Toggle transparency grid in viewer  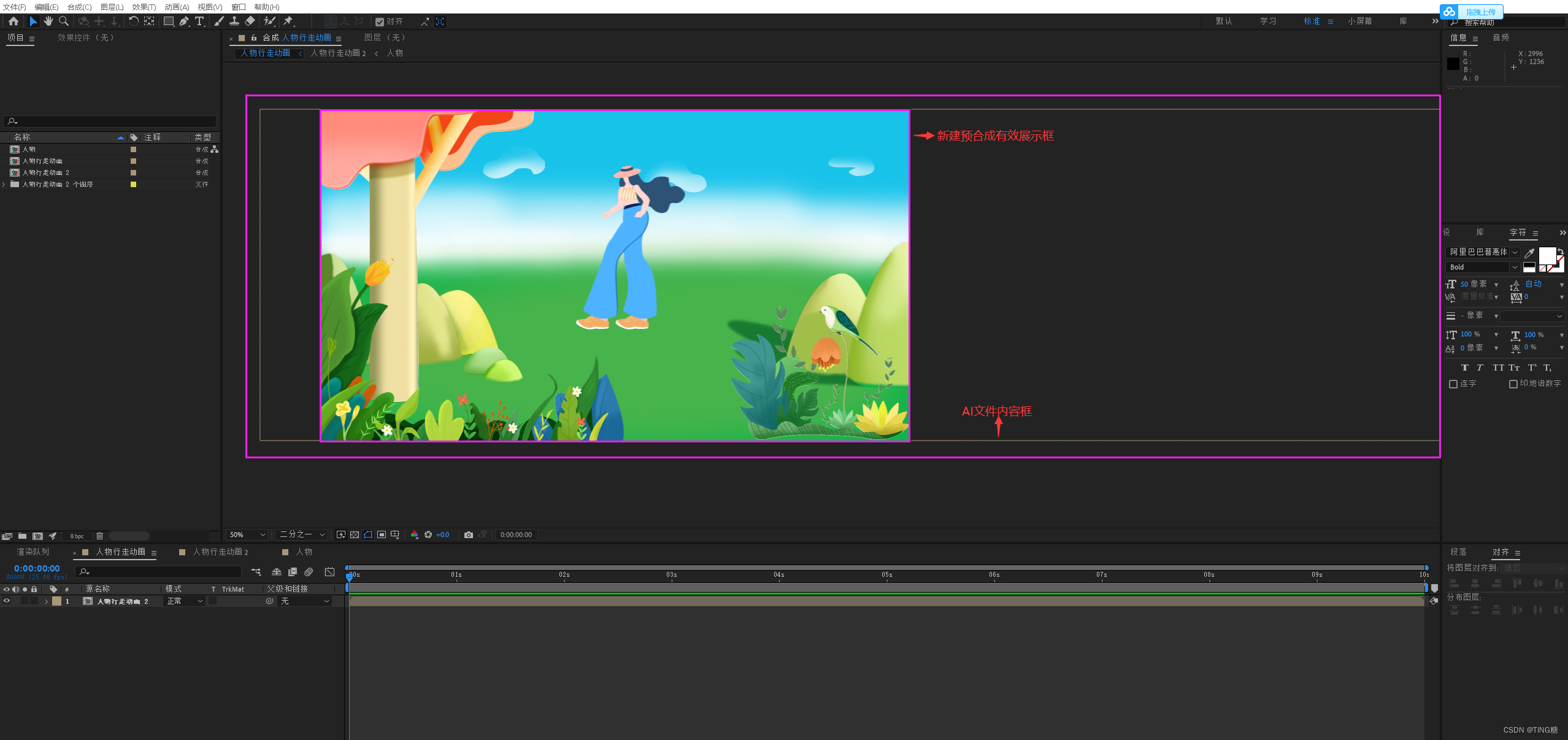pyautogui.click(x=355, y=535)
